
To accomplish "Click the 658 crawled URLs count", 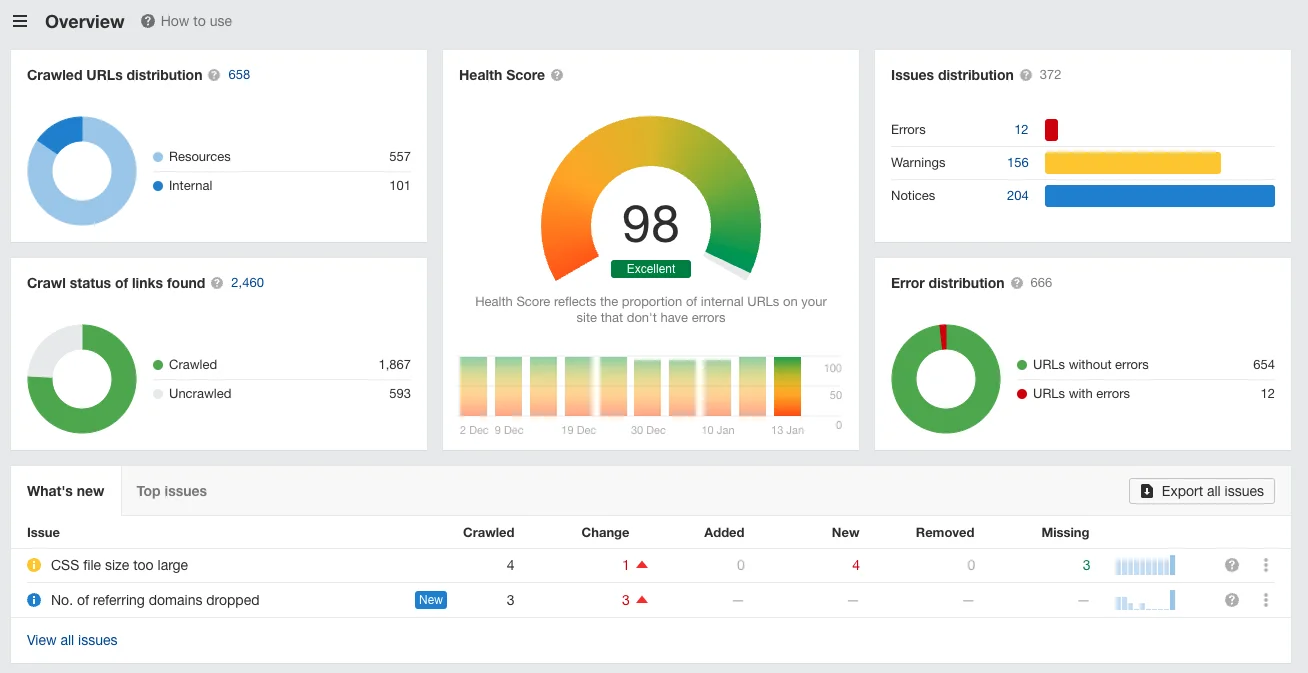I will [239, 75].
